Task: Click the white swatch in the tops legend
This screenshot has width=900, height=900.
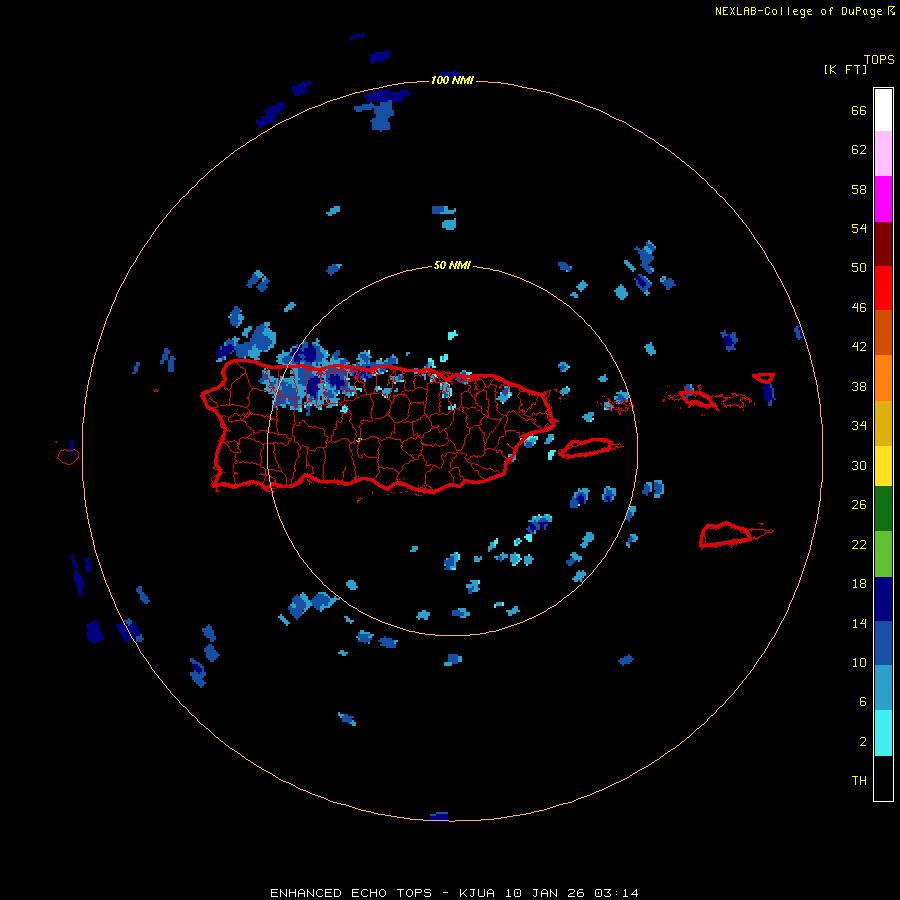Action: tap(883, 110)
